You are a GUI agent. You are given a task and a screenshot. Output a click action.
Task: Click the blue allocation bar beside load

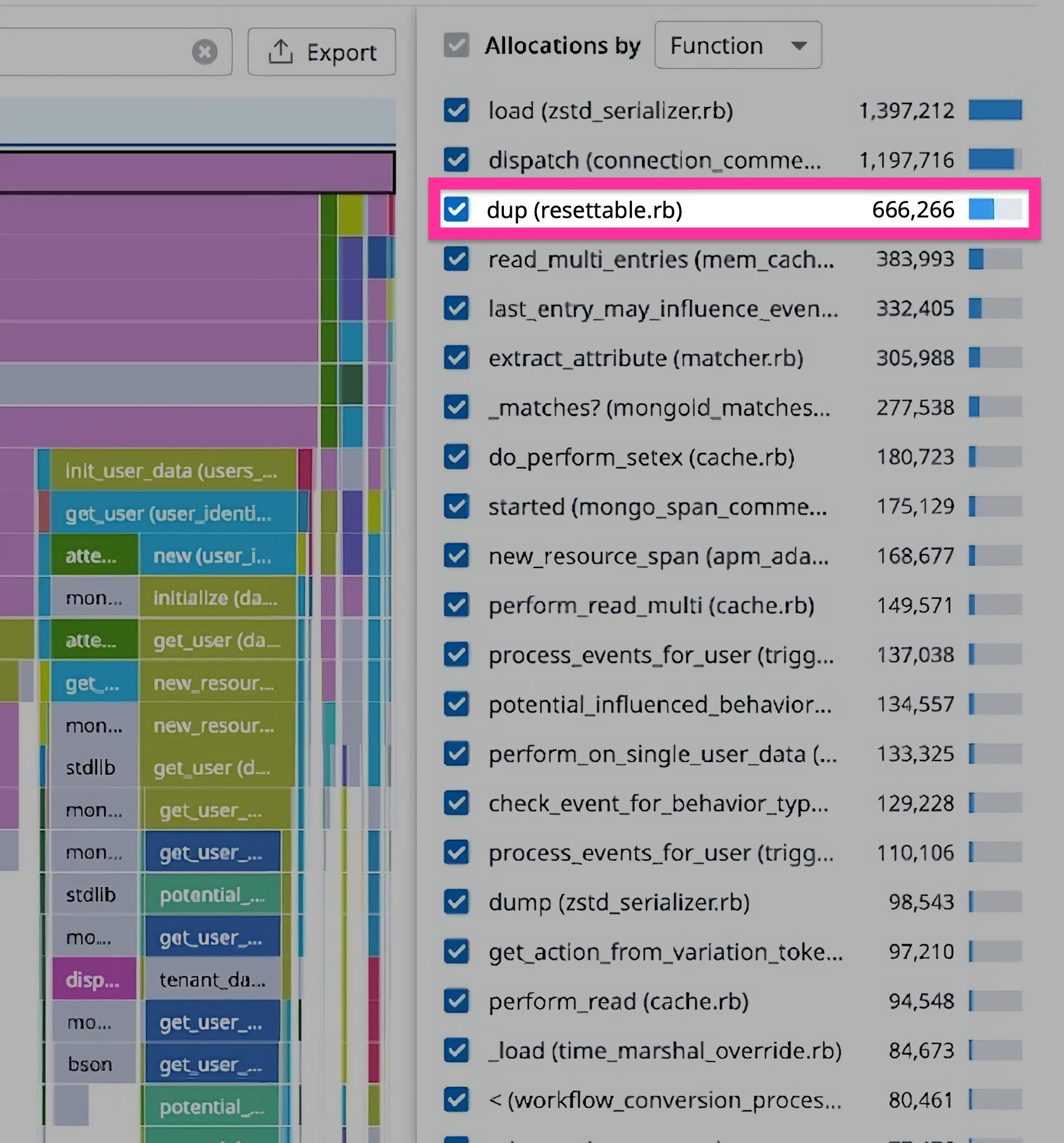click(994, 111)
